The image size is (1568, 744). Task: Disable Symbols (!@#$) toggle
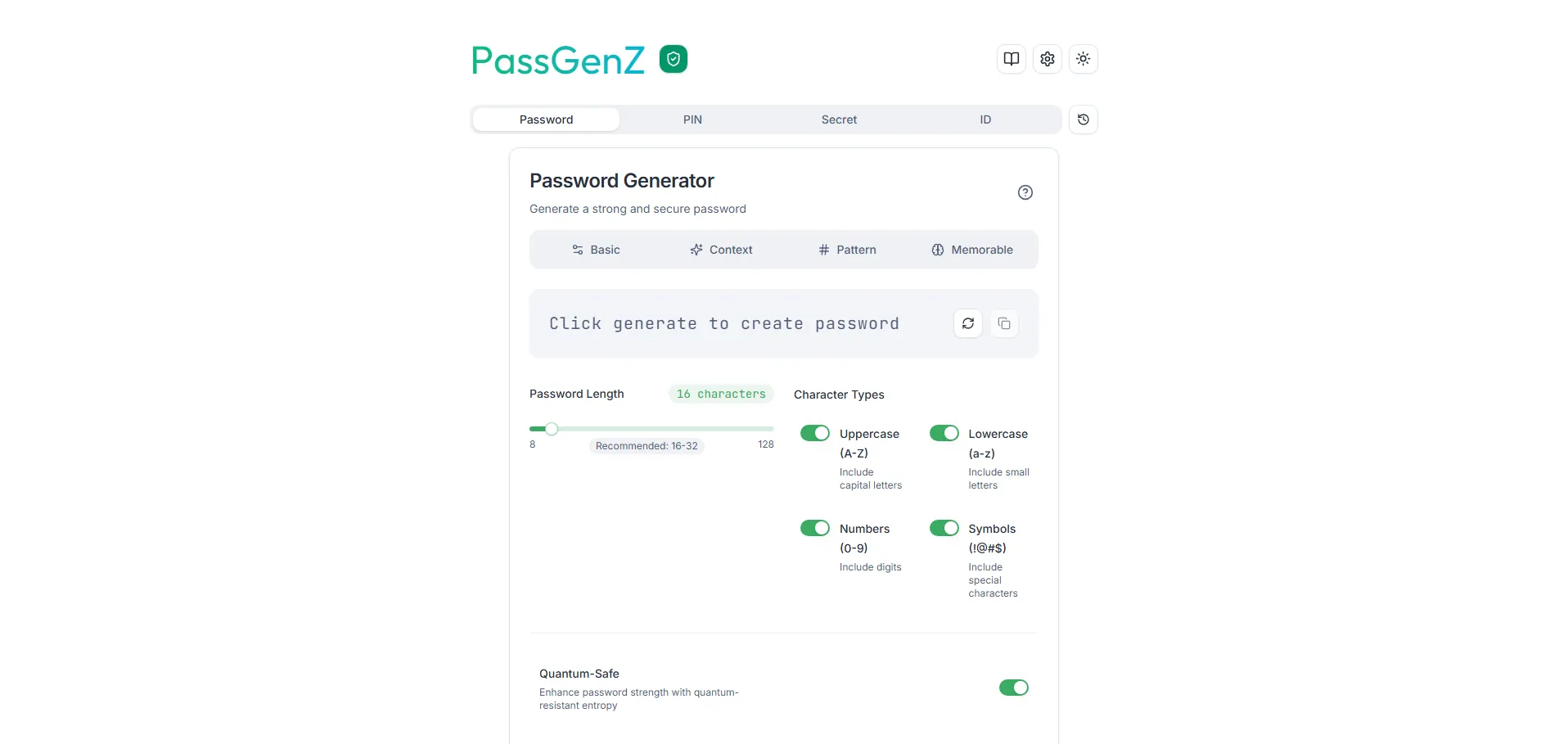pyautogui.click(x=944, y=528)
